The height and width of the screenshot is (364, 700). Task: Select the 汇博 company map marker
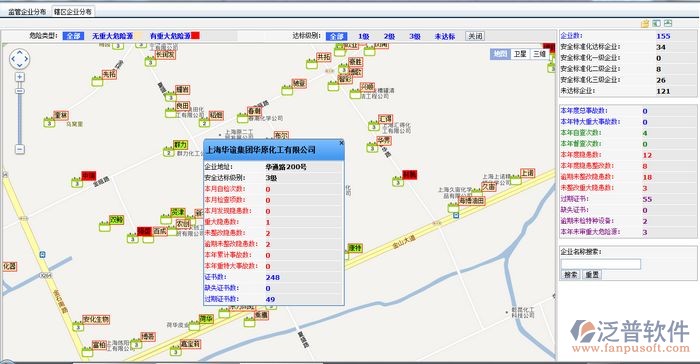click(385, 119)
